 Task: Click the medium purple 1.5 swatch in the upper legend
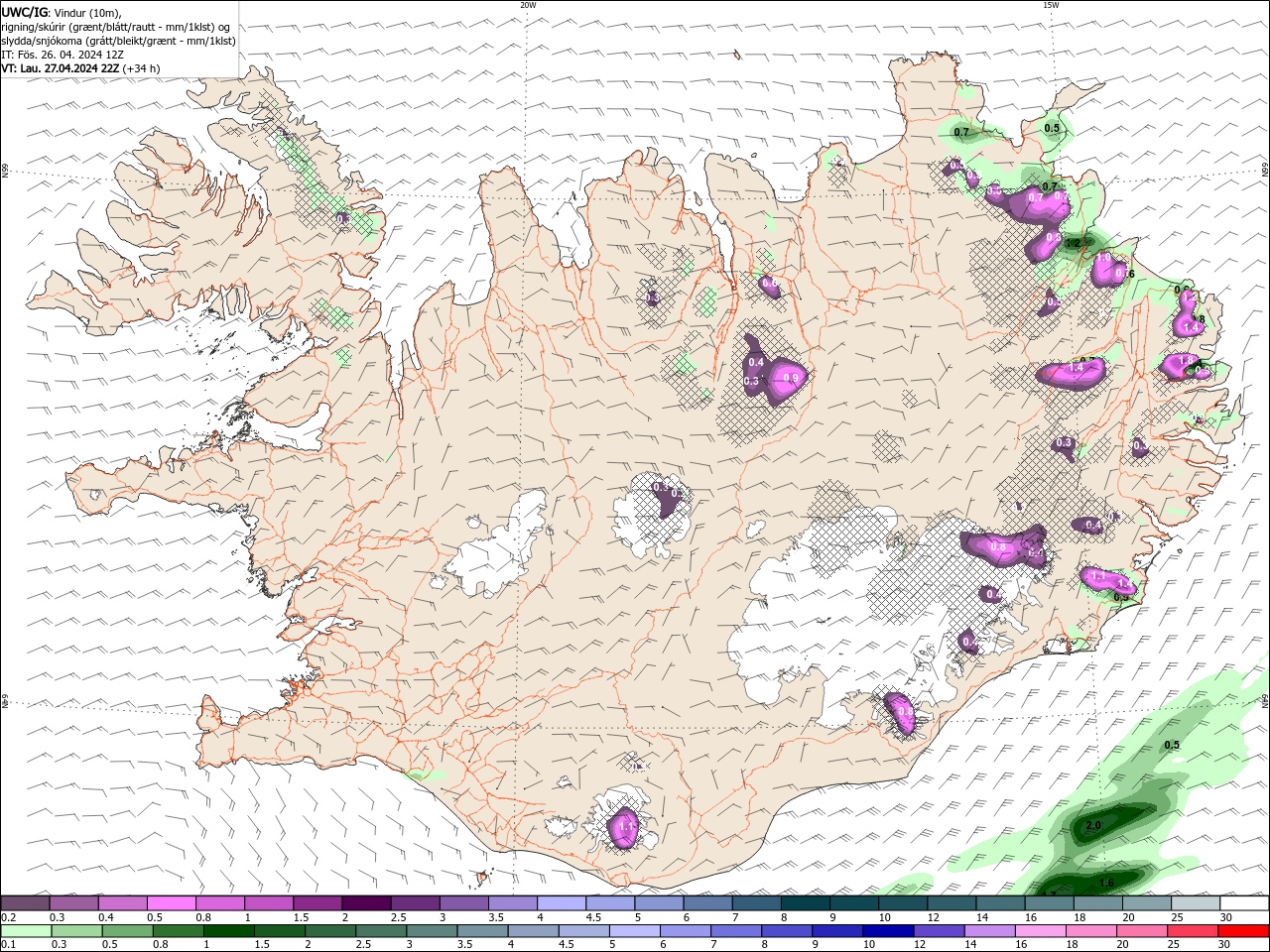[317, 903]
